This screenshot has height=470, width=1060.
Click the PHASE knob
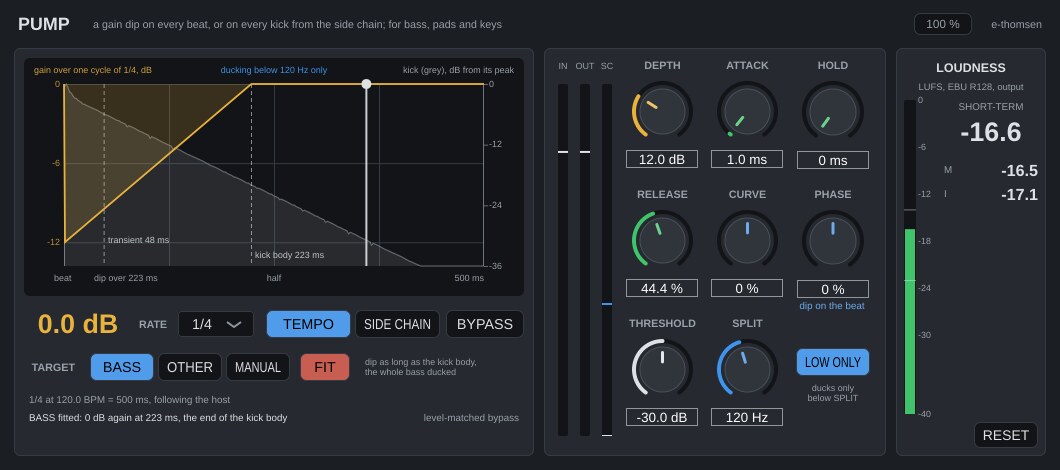(x=832, y=240)
